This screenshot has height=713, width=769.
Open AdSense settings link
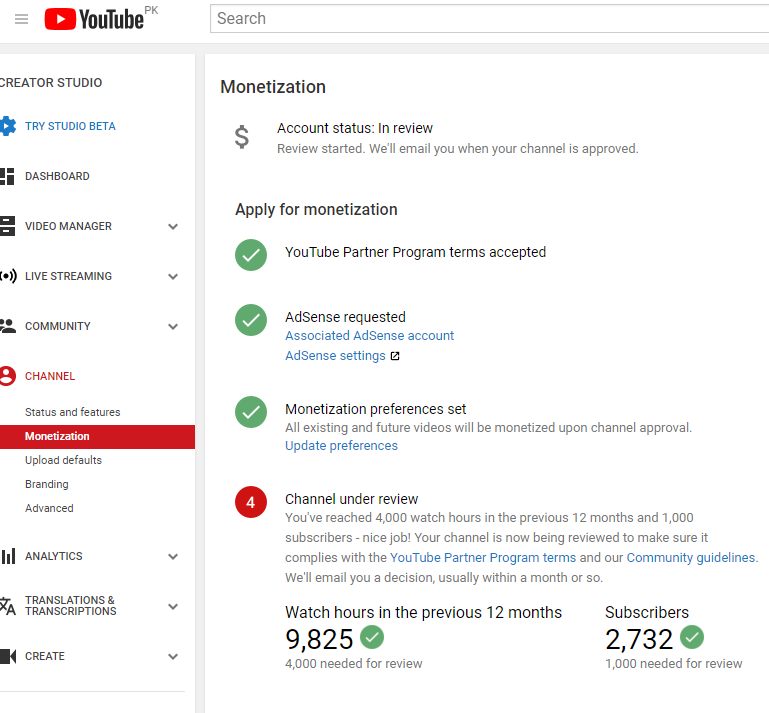coord(335,356)
